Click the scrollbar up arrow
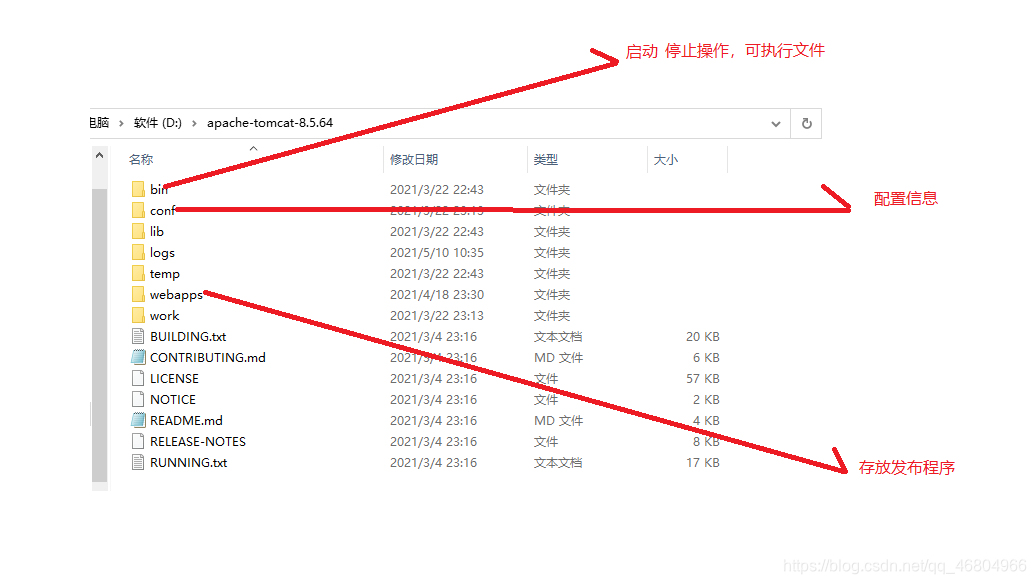The image size is (1036, 584). pos(99,155)
